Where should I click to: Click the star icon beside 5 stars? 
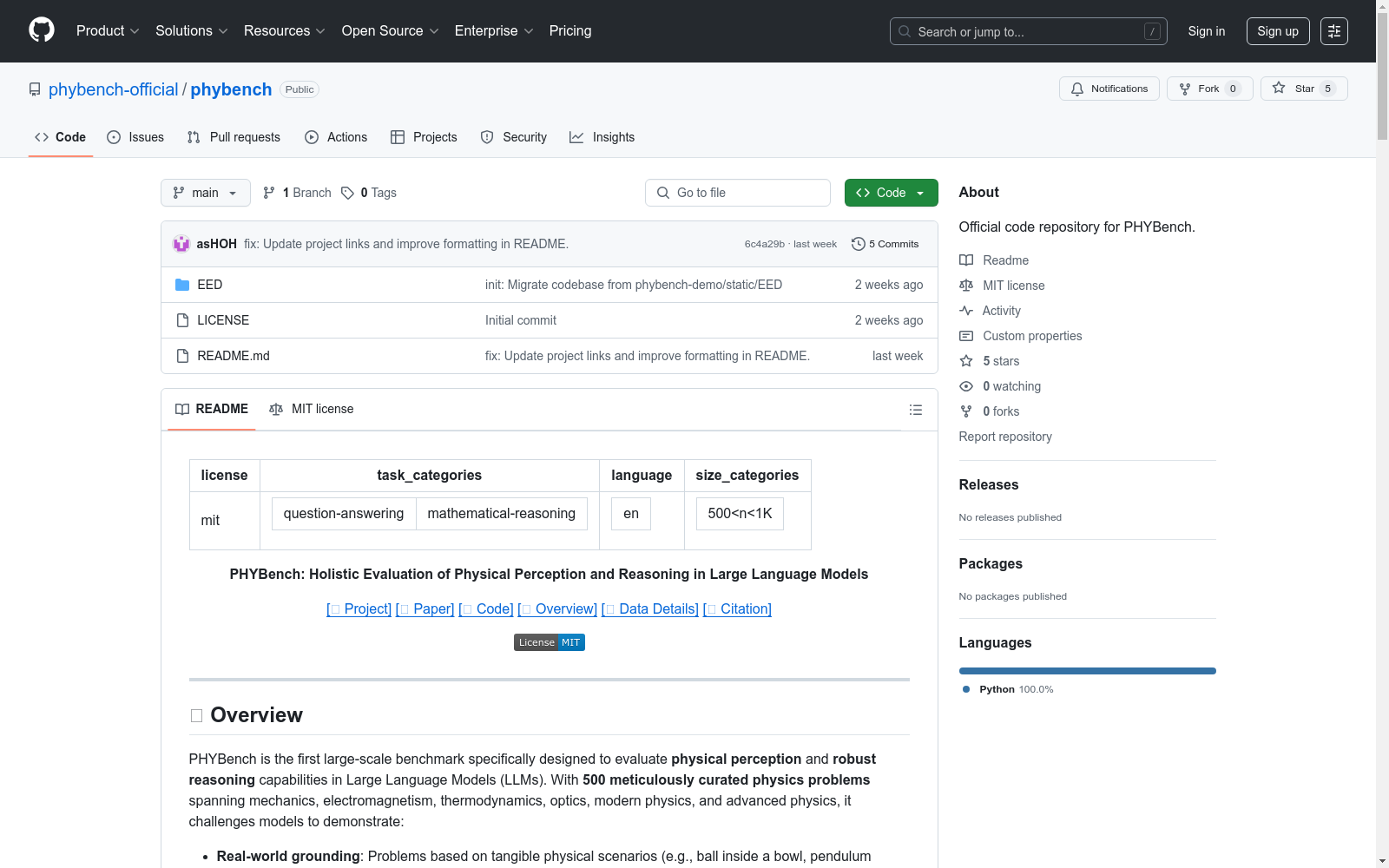click(x=966, y=361)
